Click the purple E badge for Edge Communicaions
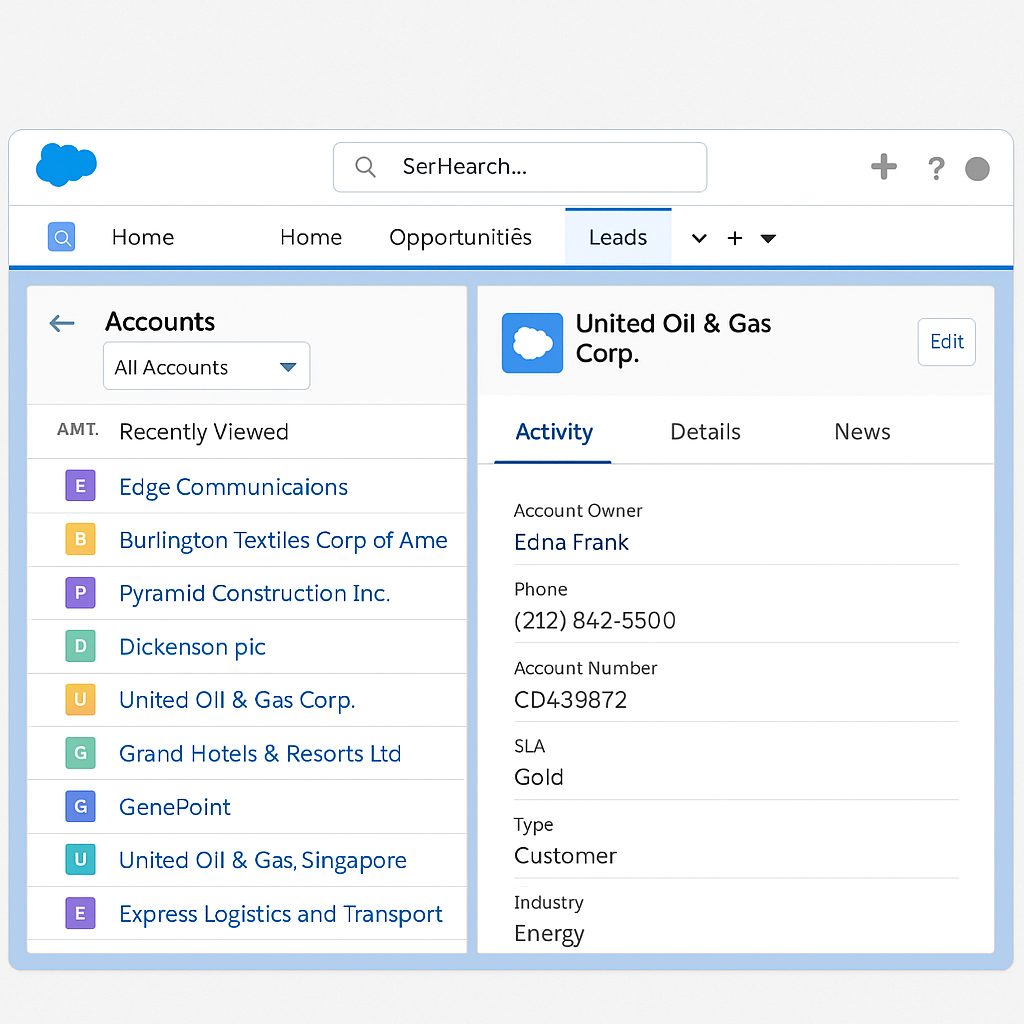Image resolution: width=1024 pixels, height=1024 pixels. [80, 486]
